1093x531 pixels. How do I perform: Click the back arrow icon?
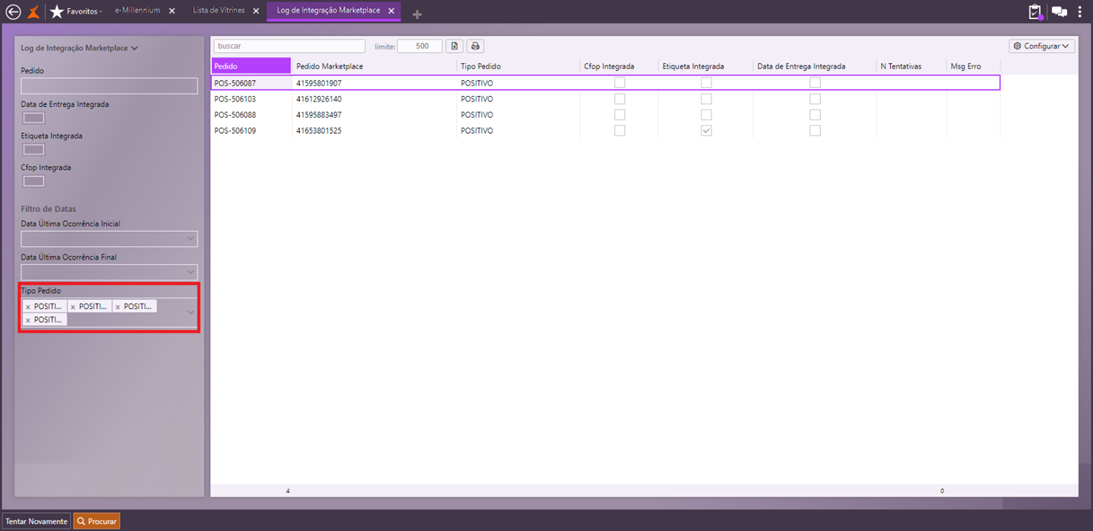coord(13,12)
